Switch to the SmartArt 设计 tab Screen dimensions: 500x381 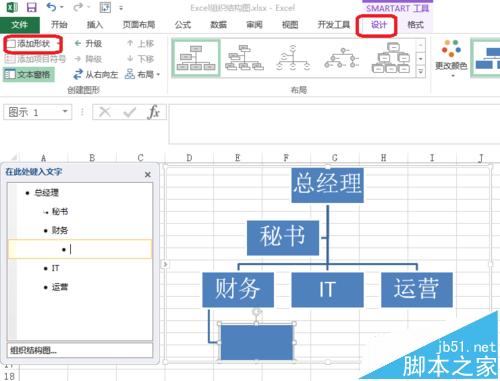(379, 25)
